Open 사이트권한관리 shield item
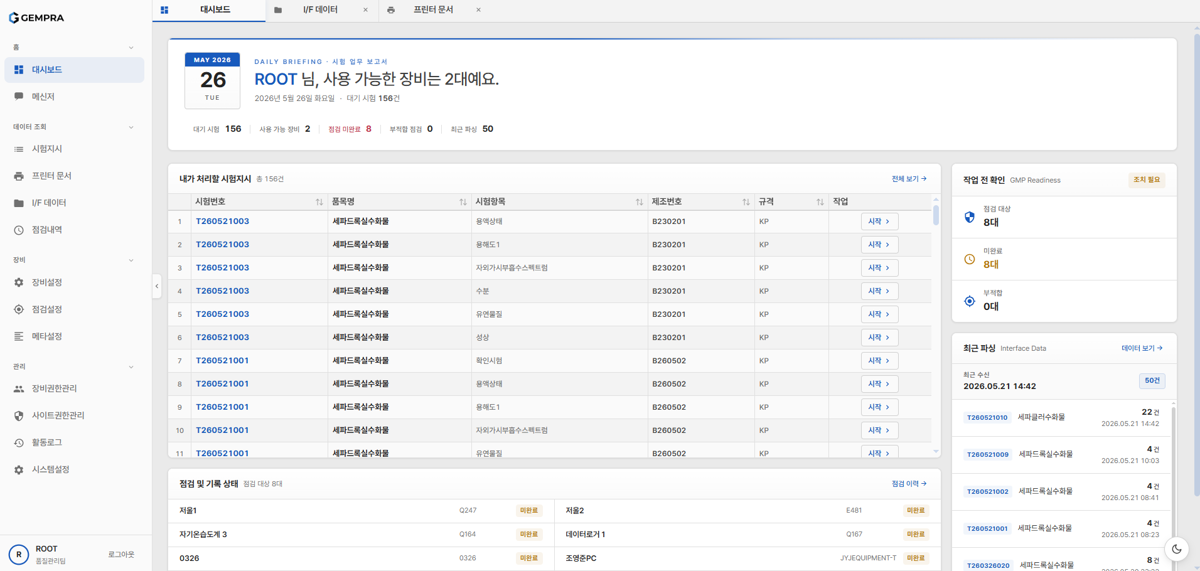1200x571 pixels. [x=74, y=416]
